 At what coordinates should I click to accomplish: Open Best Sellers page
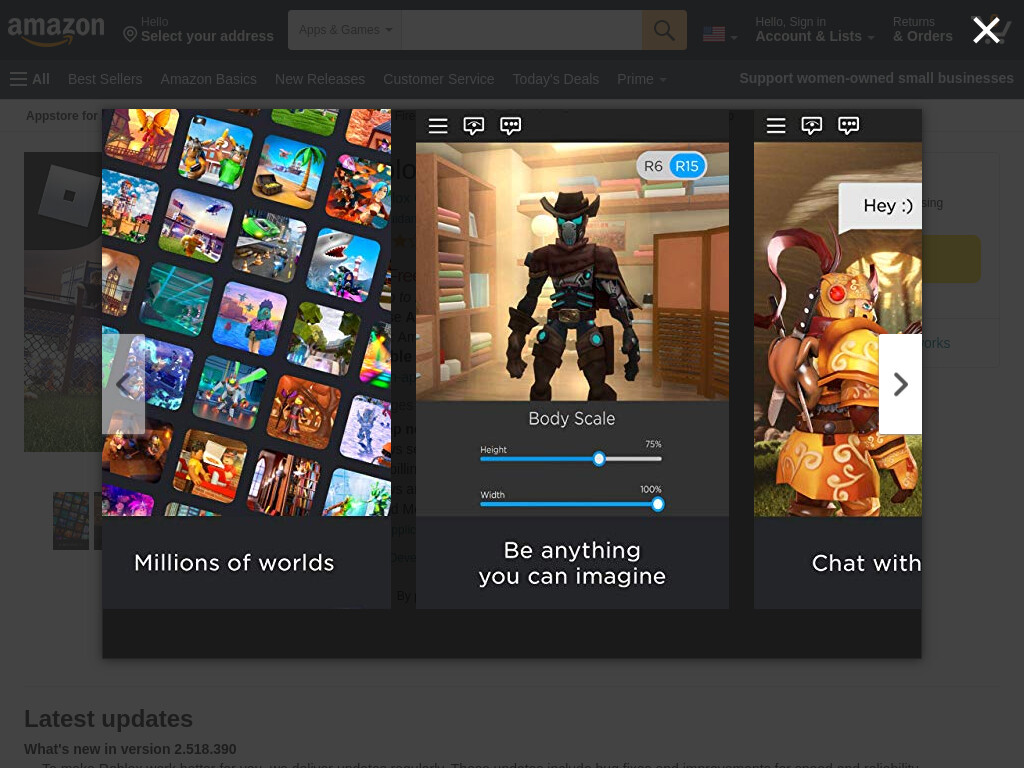105,79
